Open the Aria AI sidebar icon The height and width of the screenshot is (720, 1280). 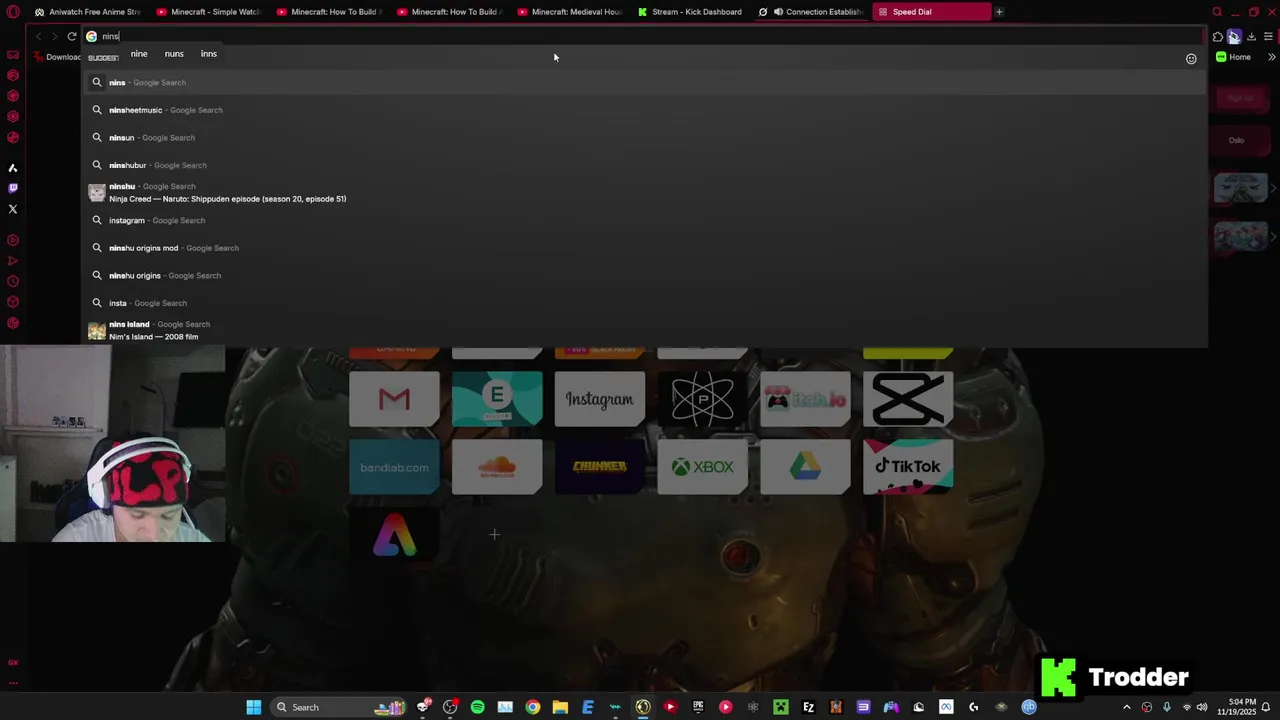(x=13, y=168)
